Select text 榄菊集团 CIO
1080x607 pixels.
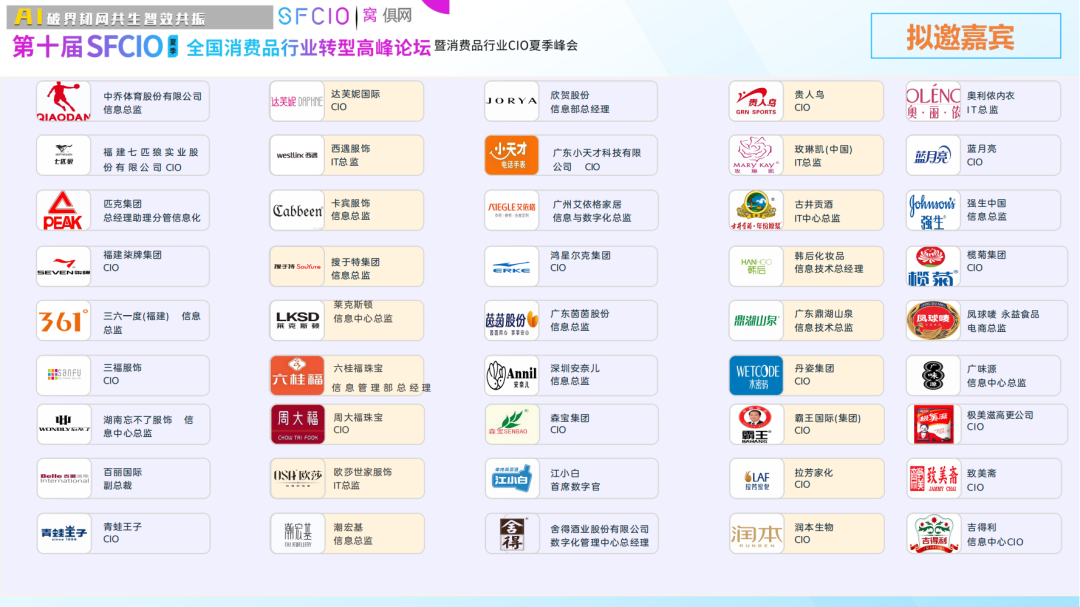pos(986,261)
